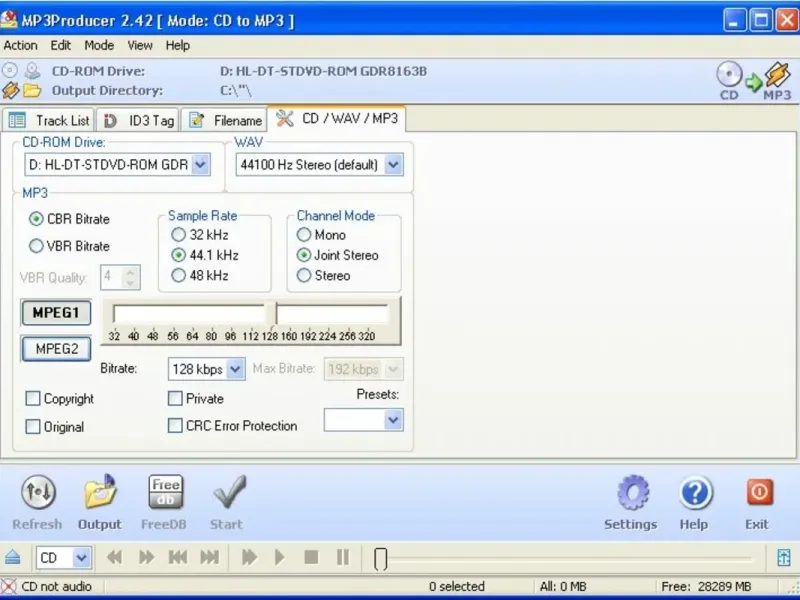Viewport: 800px width, 600px height.
Task: Enable the Original checkbox
Action: pos(33,427)
